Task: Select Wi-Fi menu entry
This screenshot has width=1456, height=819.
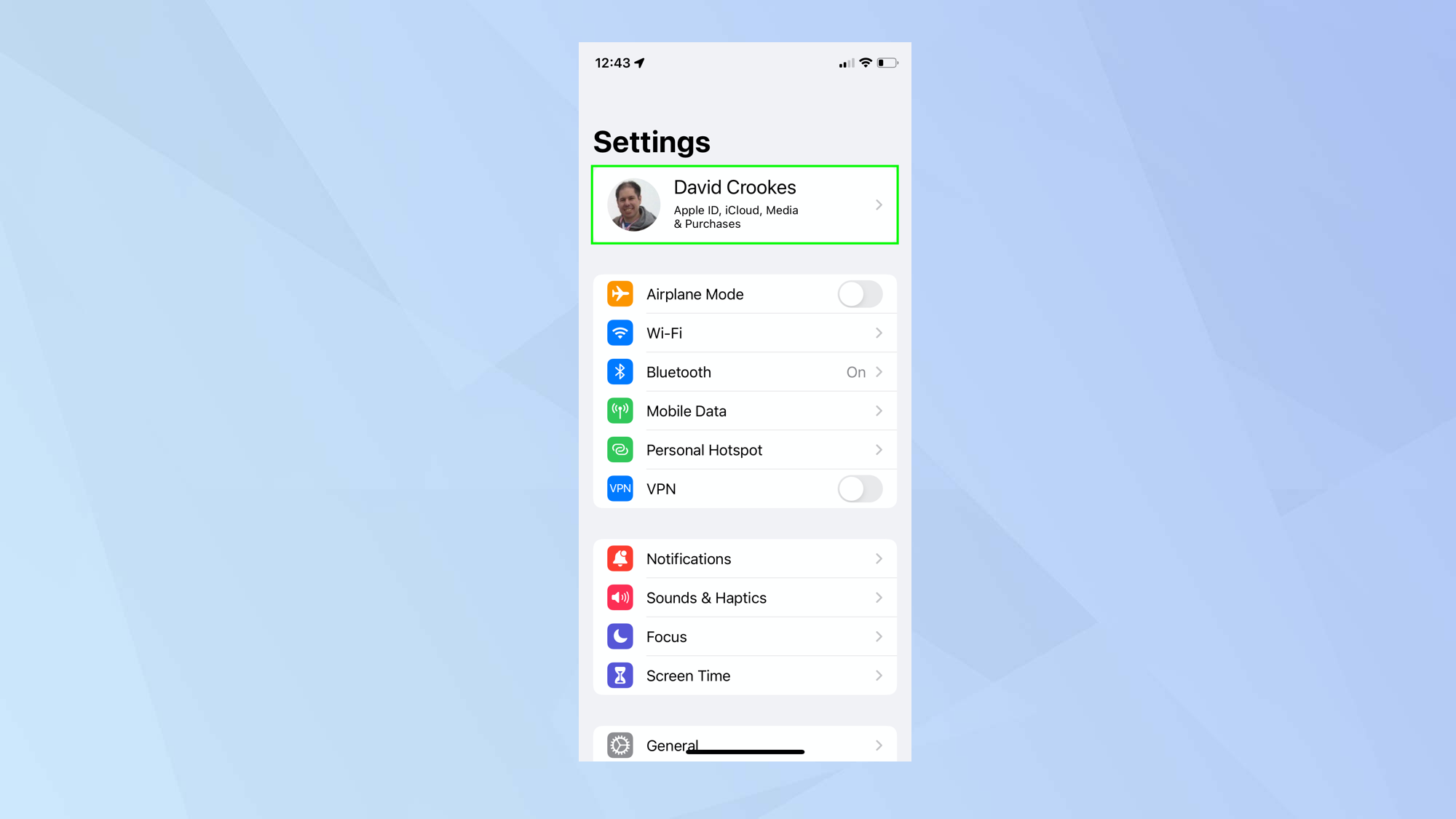Action: tap(744, 332)
